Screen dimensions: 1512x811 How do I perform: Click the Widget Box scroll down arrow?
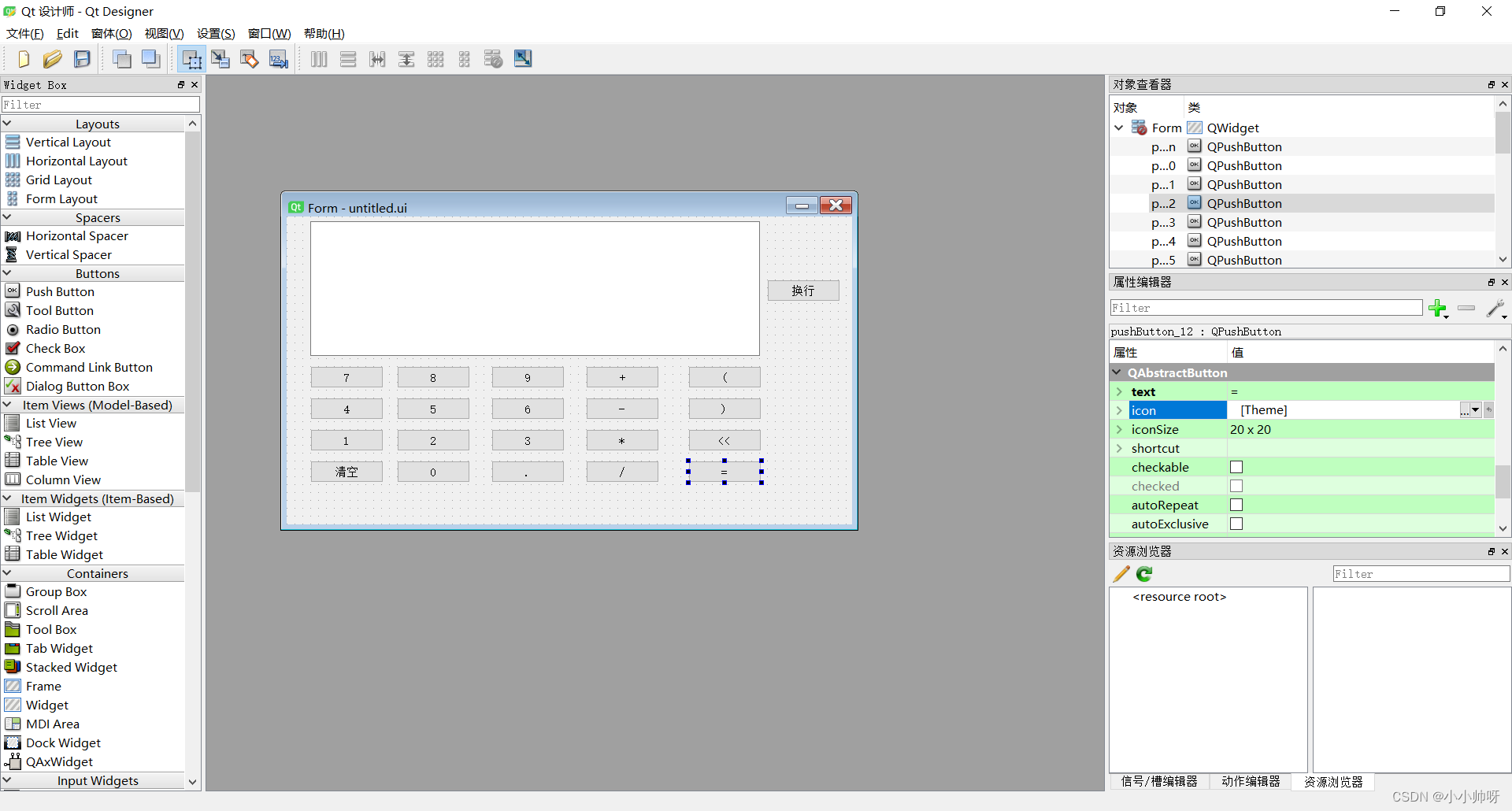tap(192, 781)
